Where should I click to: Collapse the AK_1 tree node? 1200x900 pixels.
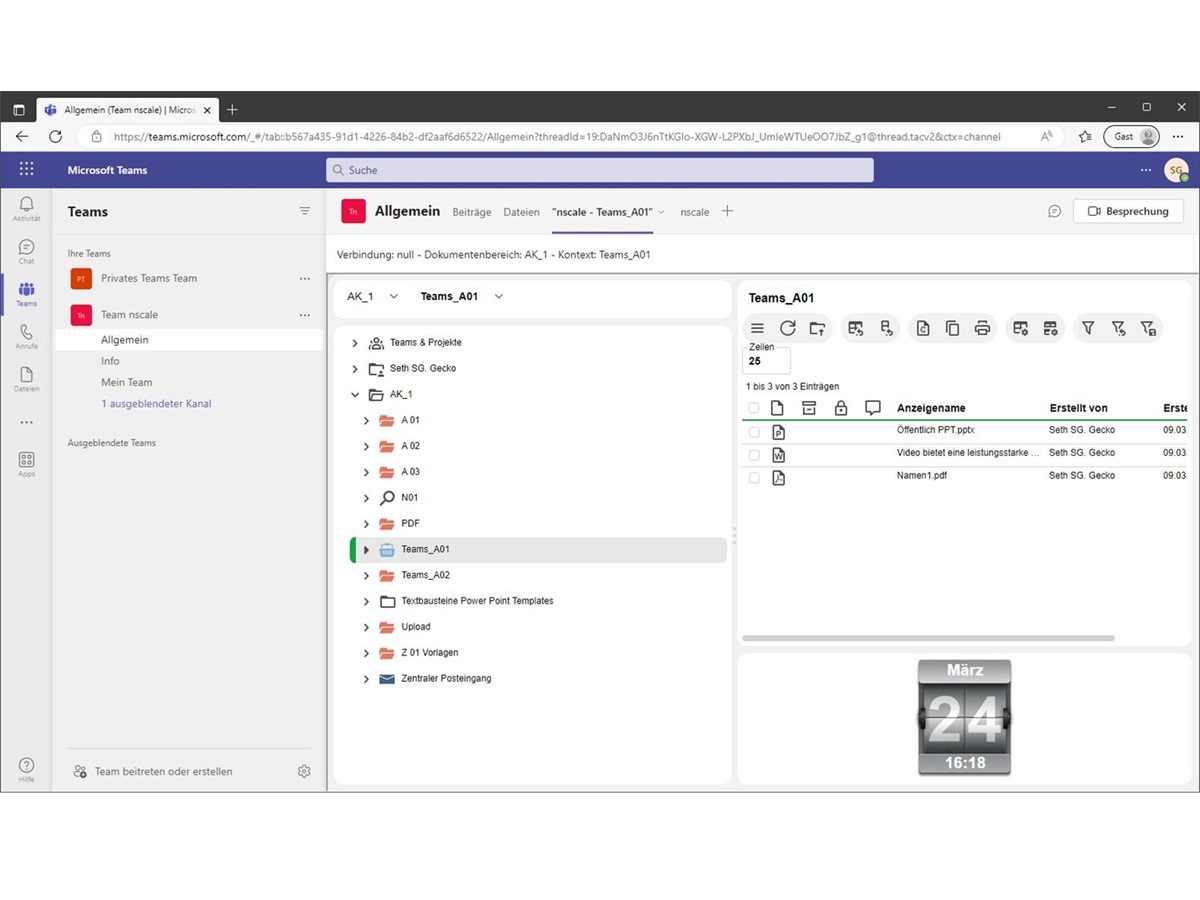[354, 395]
